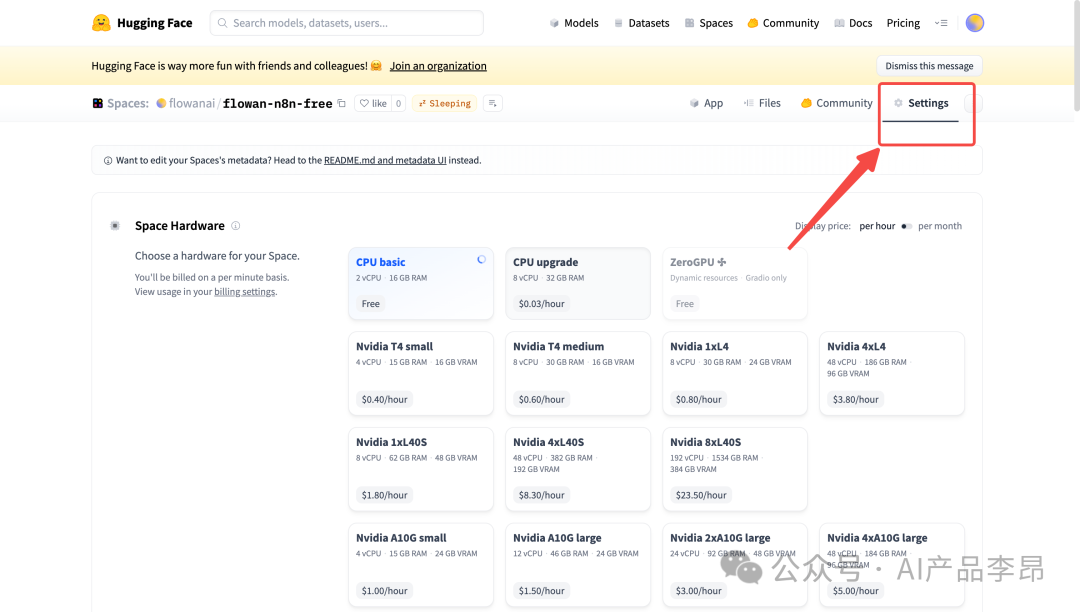
Task: Click the Space Hardware chip icon
Action: coord(115,226)
